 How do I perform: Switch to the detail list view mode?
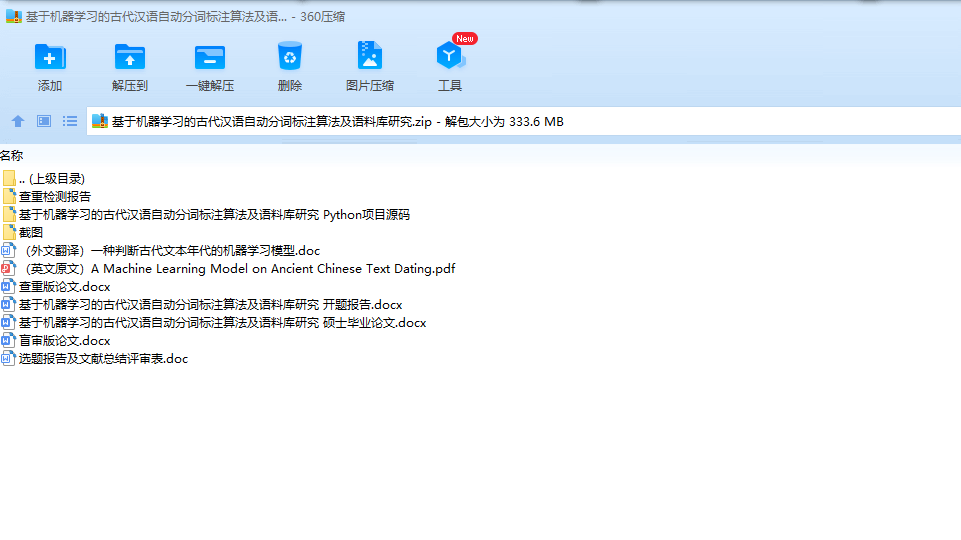[70, 121]
